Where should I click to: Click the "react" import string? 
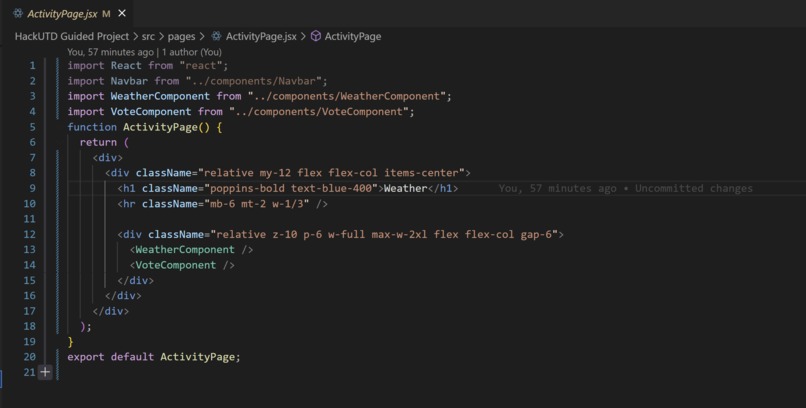[x=200, y=66]
